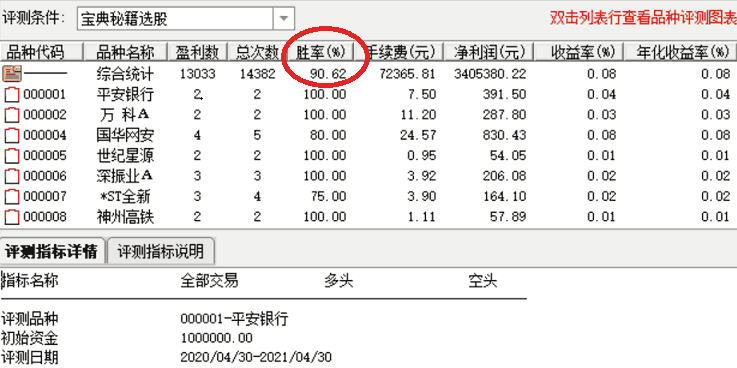Click stock code 000004
Viewport: 737px width, 368px height.
click(45, 136)
